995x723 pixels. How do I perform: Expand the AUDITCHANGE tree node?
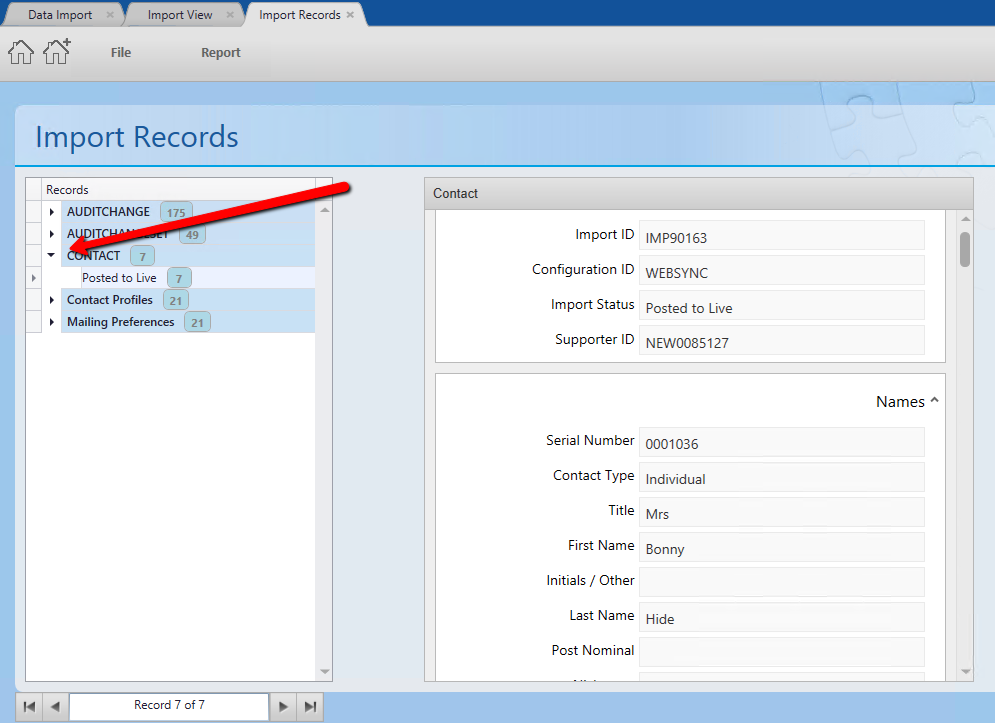pos(52,212)
